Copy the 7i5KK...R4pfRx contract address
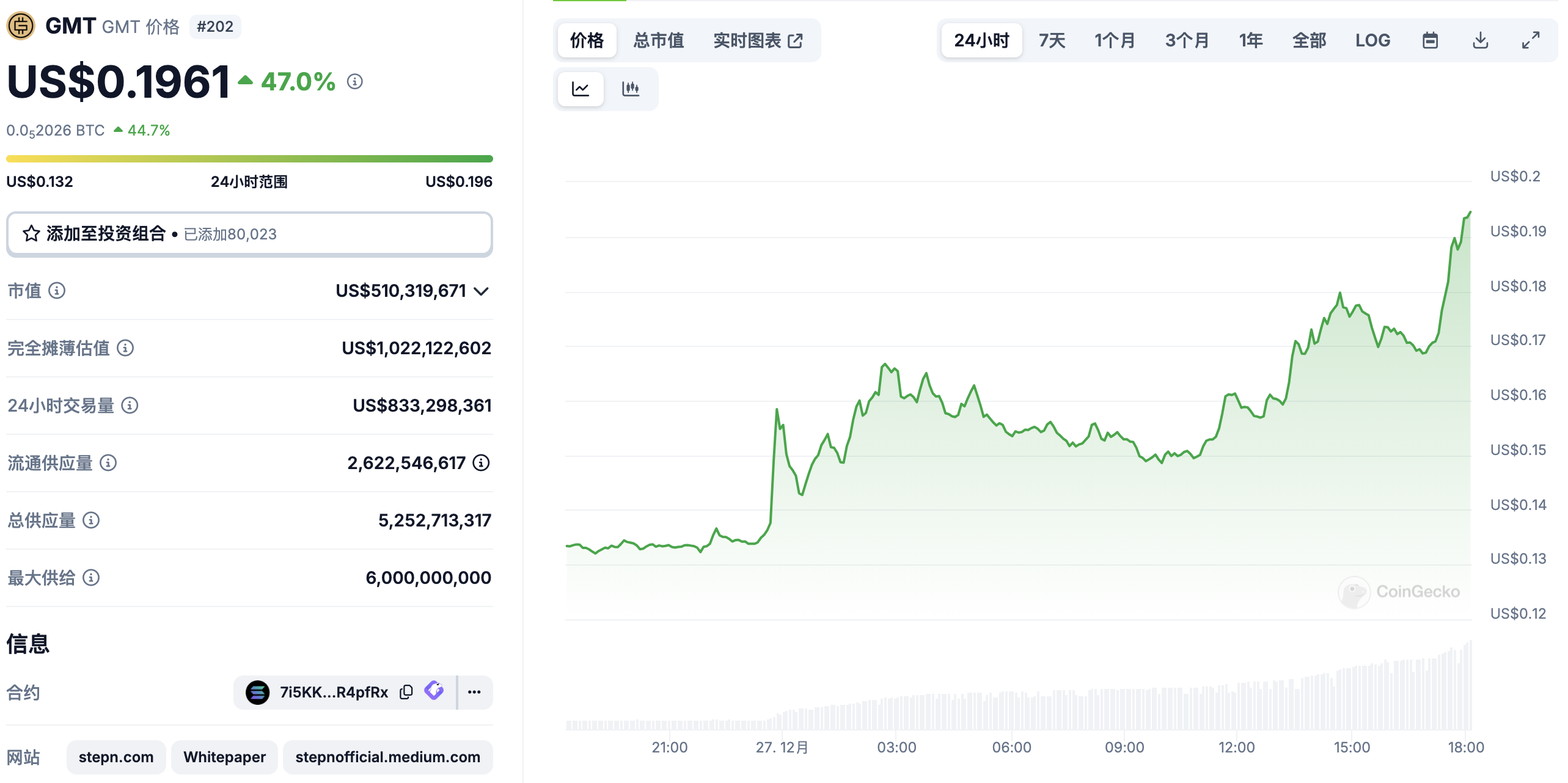1568x783 pixels. pos(406,692)
